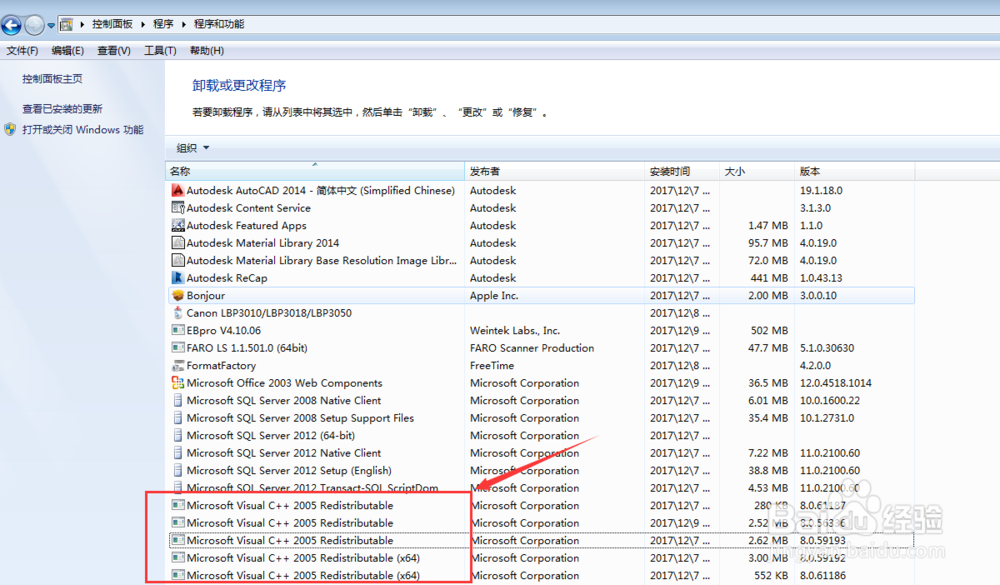This screenshot has height=585, width=1000.
Task: Click the Back navigation arrow button
Action: (11, 25)
